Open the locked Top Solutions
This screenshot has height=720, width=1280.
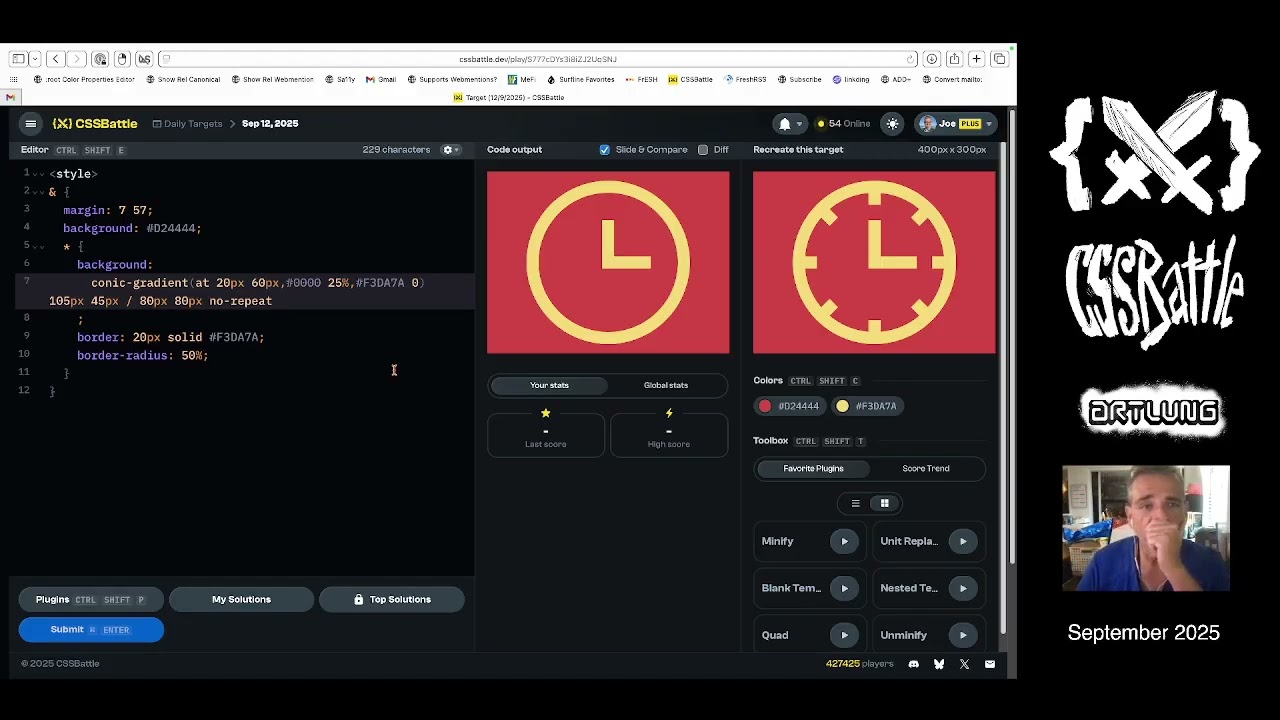click(392, 600)
